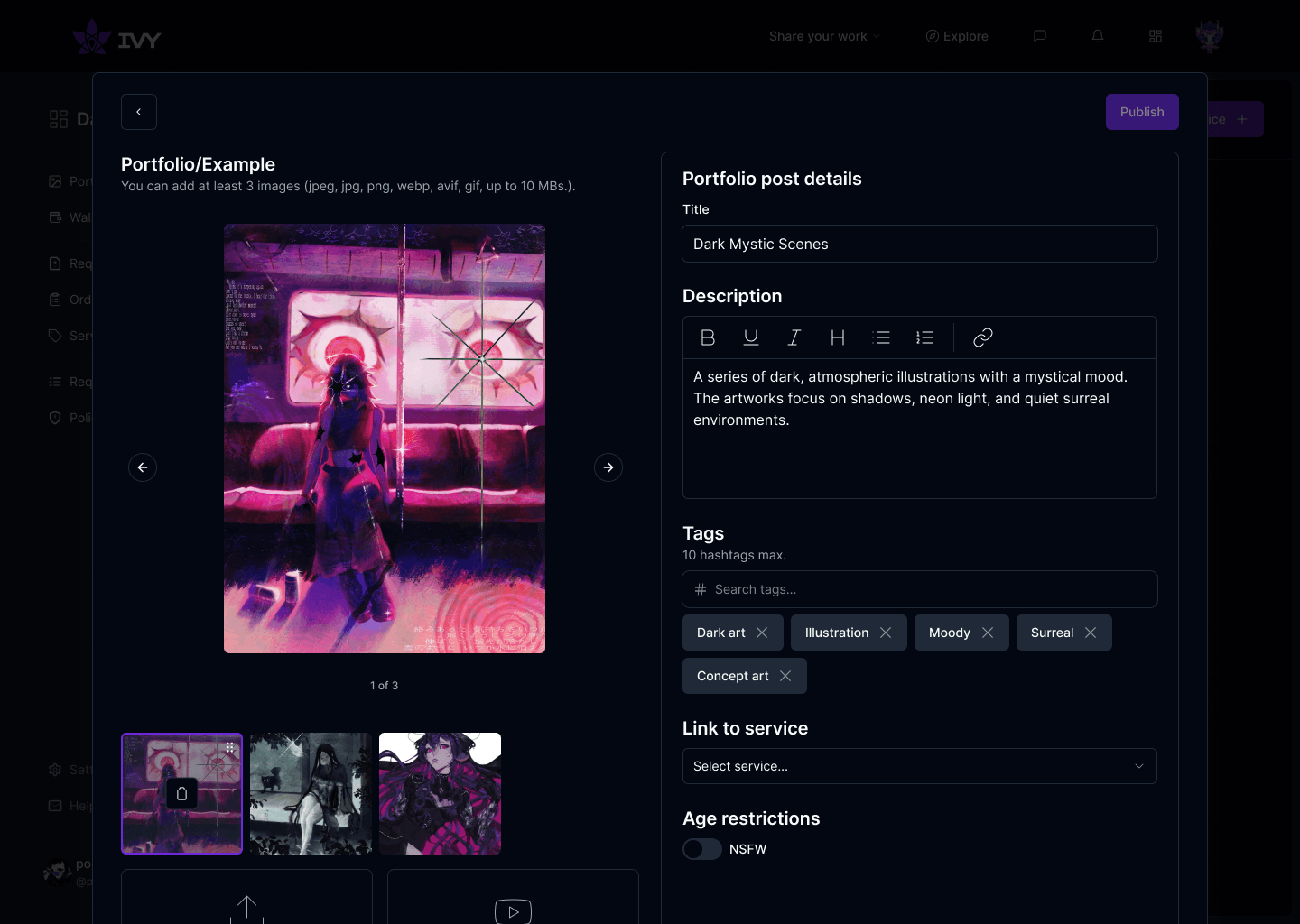Open the Select service dropdown
The width and height of the screenshot is (1300, 924).
[919, 766]
